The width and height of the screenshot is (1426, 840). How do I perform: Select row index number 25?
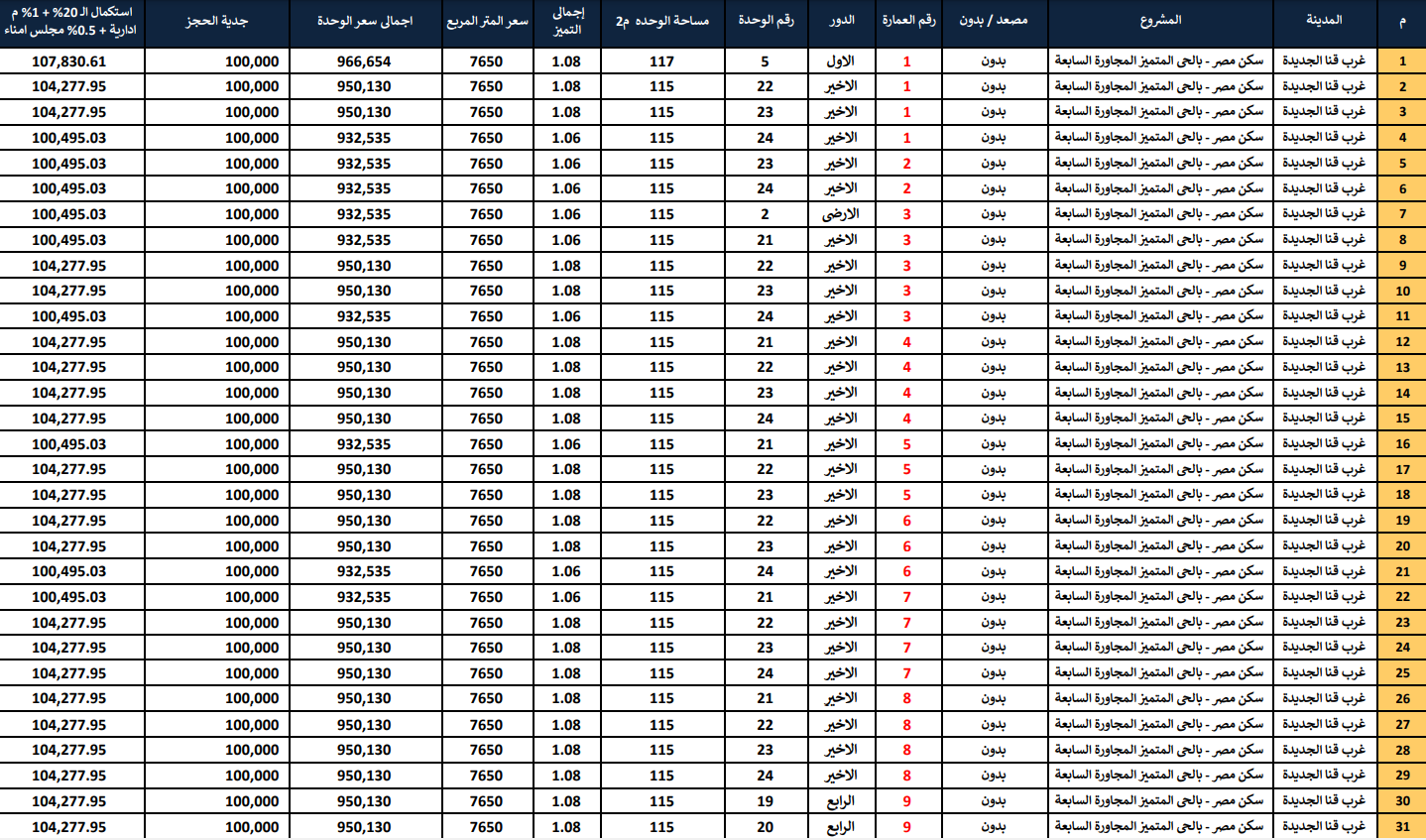tap(1402, 673)
